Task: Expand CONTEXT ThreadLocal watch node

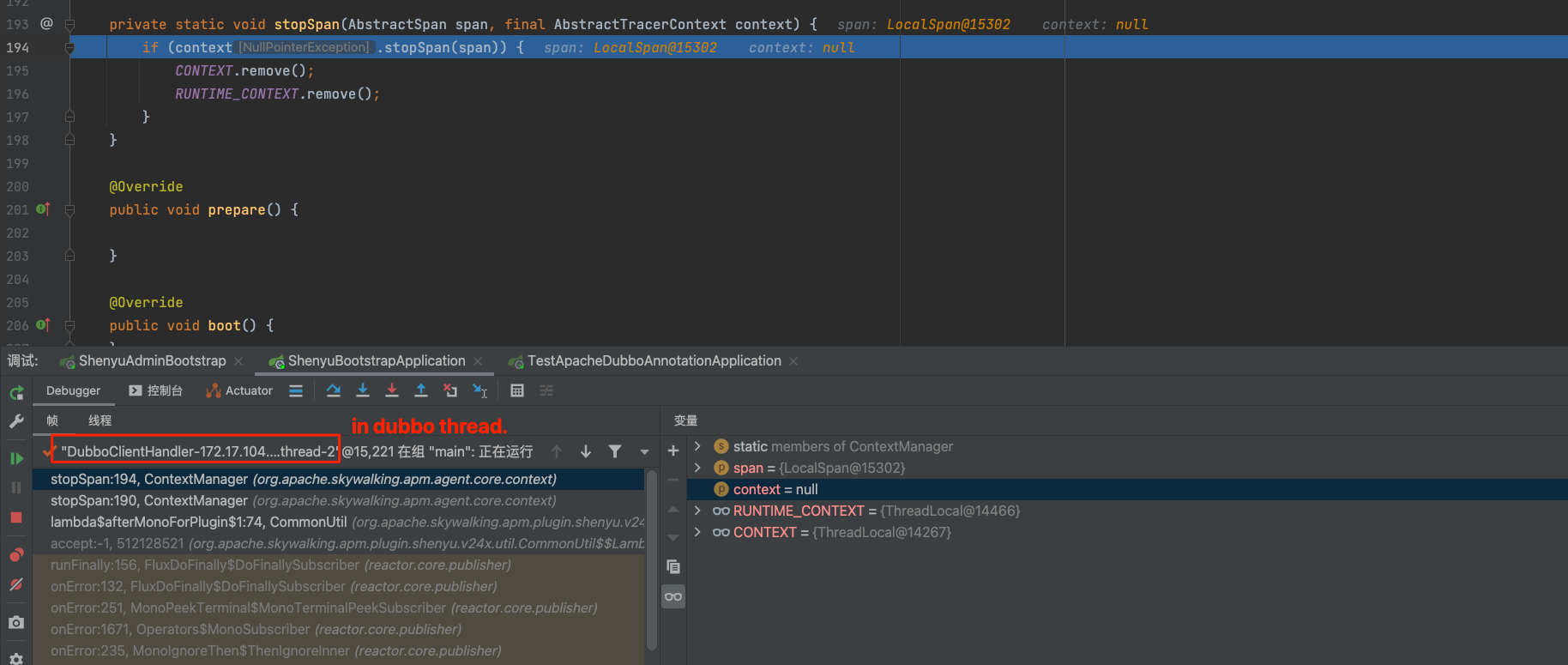Action: click(x=697, y=532)
